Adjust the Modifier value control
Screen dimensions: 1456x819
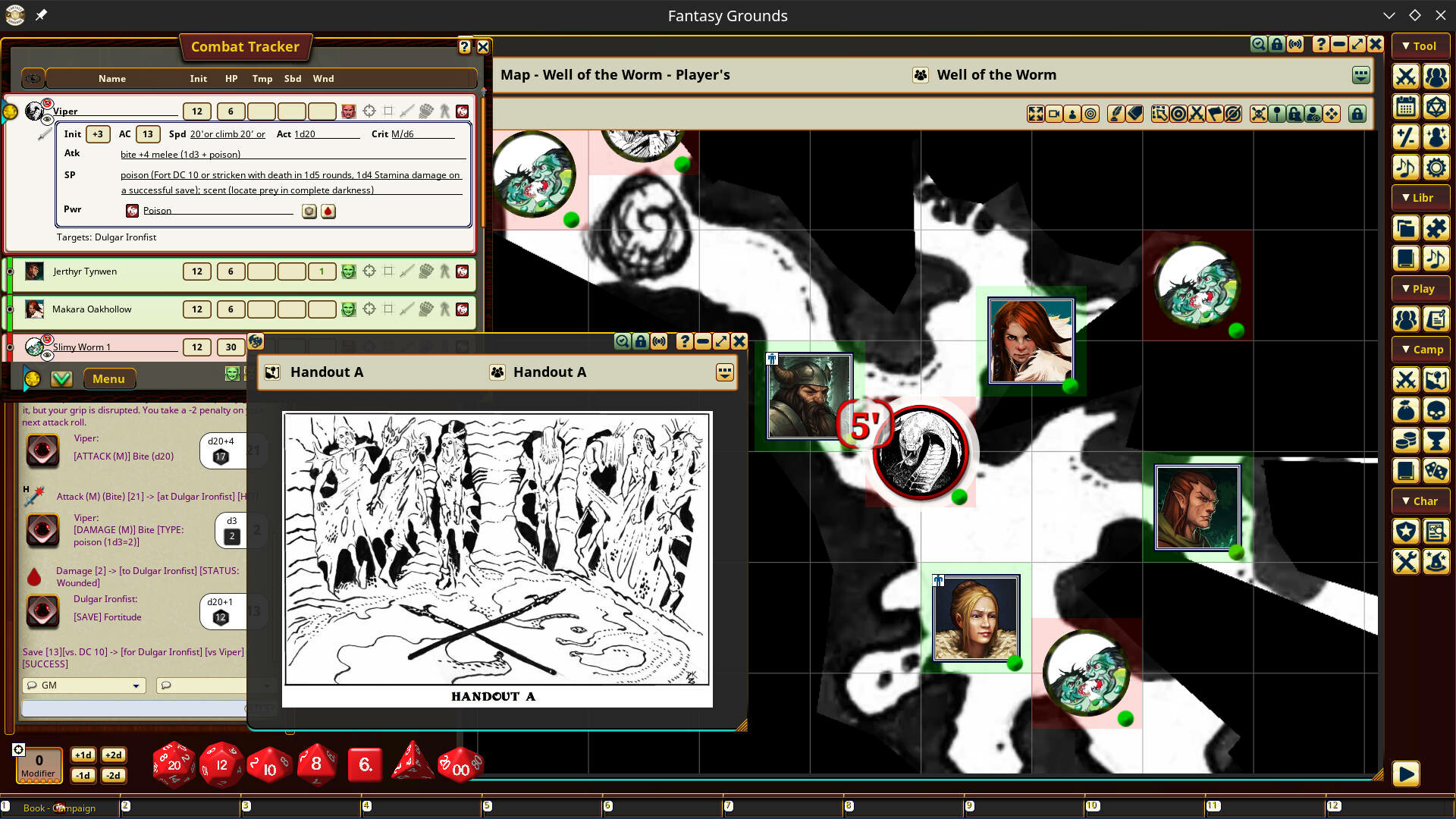[38, 764]
